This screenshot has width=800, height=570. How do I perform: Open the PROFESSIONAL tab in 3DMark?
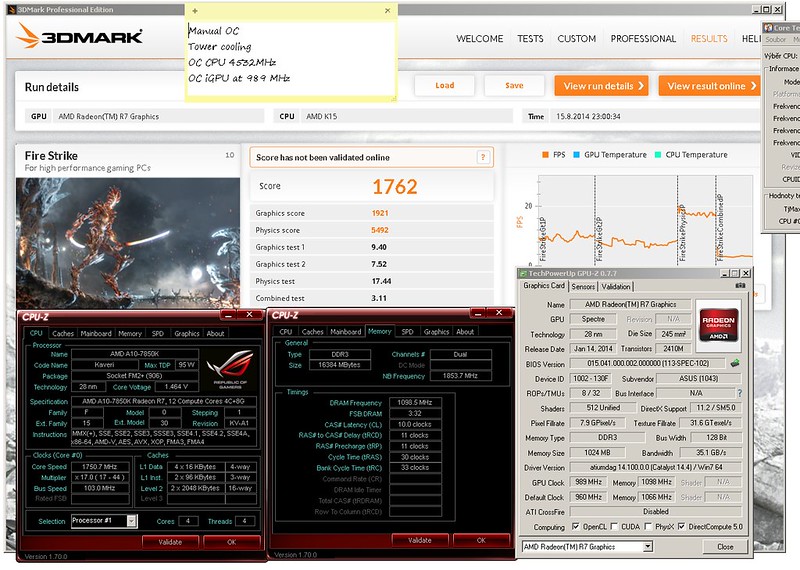643,39
